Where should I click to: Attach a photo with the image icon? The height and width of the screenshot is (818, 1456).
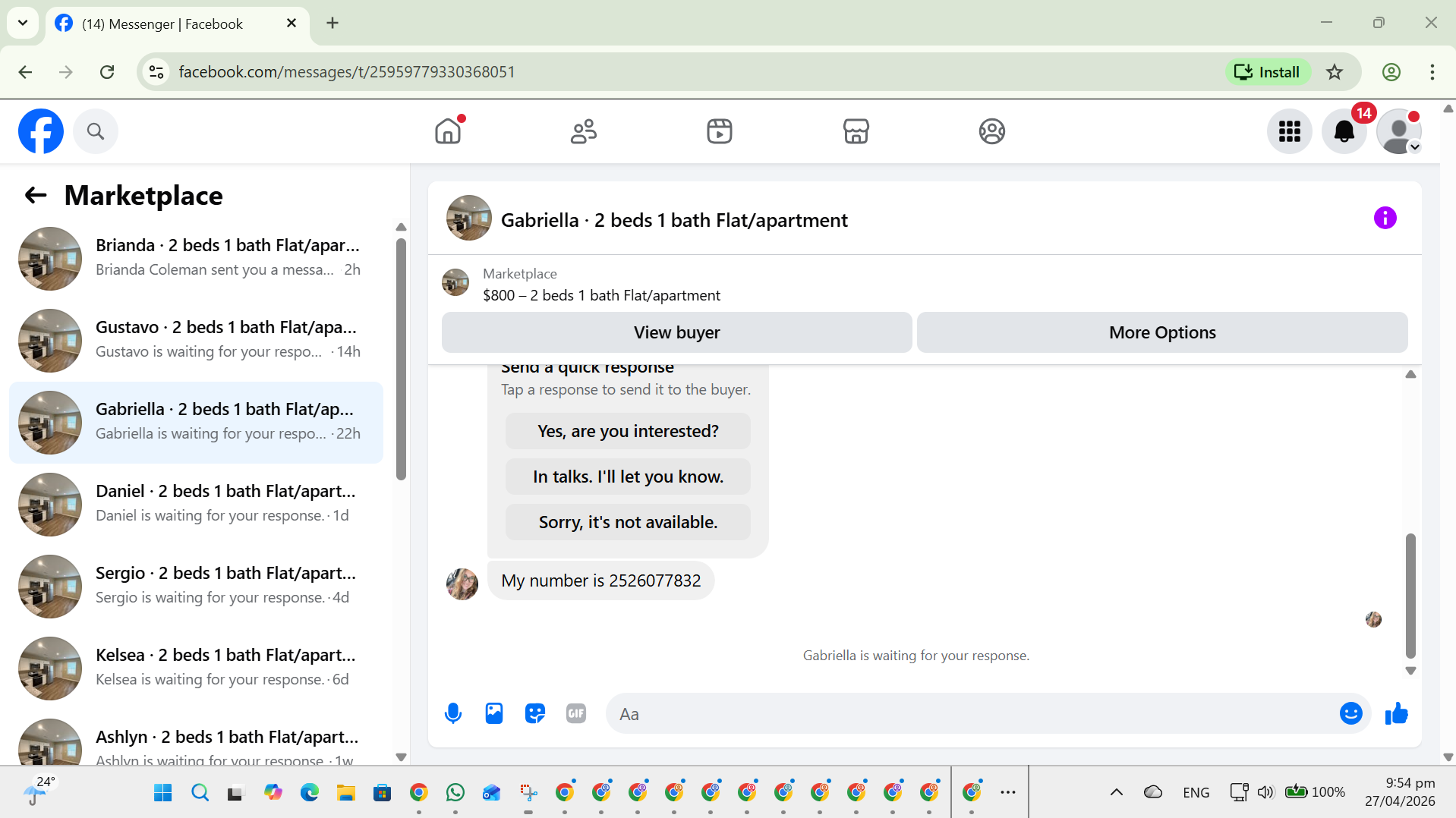point(494,713)
